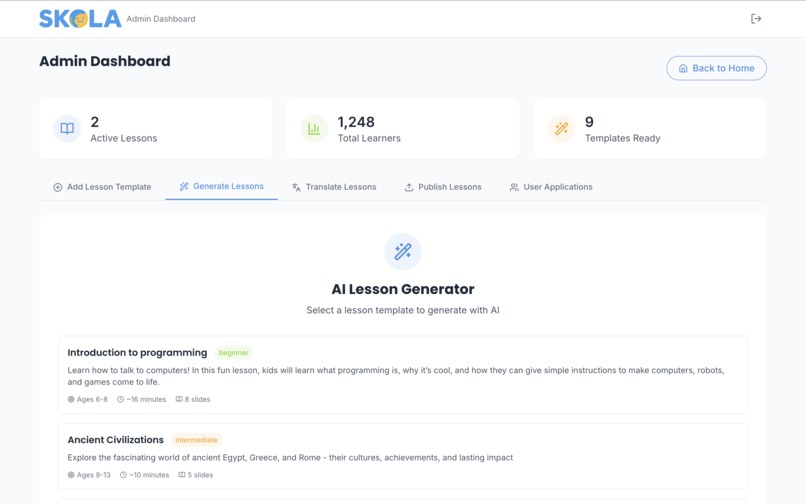The image size is (806, 504).
Task: Open the Publish Lessons tab
Action: pos(443,187)
